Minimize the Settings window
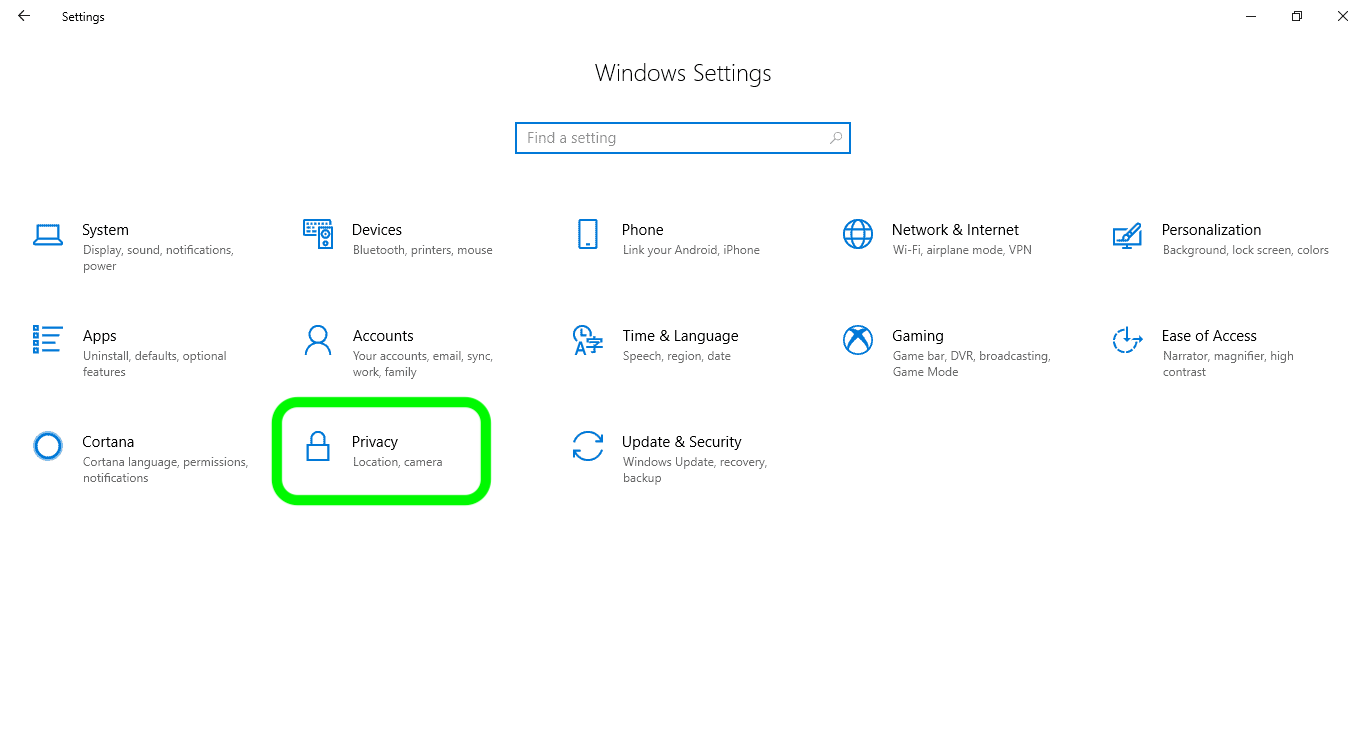 1251,16
